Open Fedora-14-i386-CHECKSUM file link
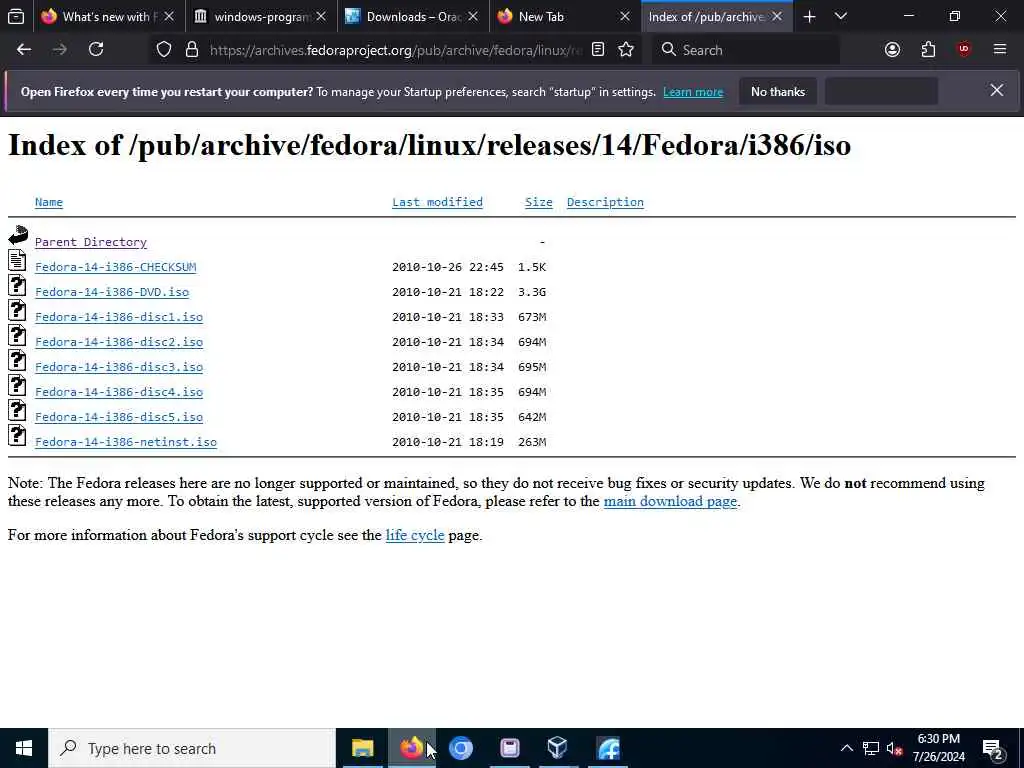The image size is (1024, 768). [x=116, y=267]
